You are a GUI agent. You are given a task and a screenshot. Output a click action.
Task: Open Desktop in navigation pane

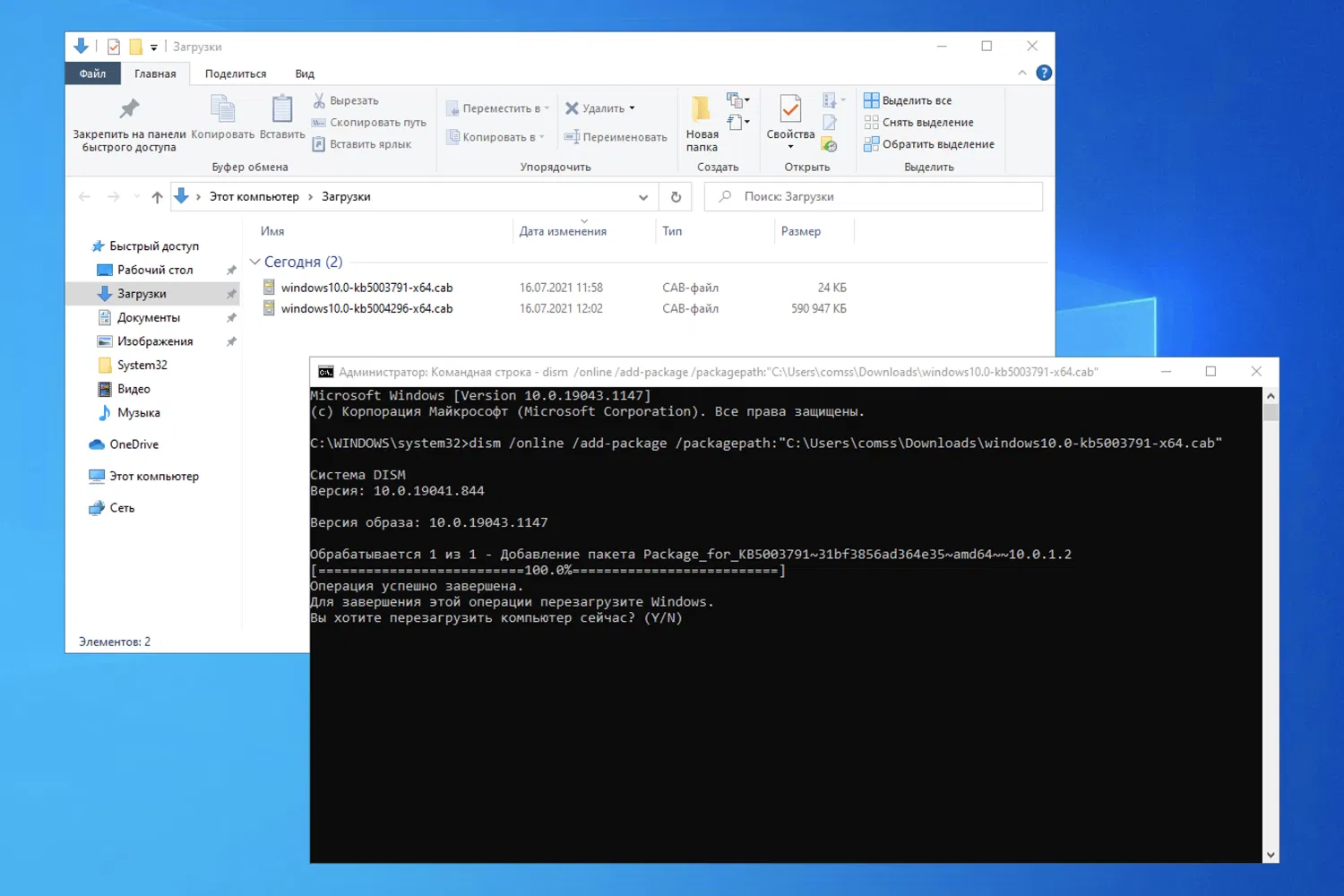tap(155, 270)
